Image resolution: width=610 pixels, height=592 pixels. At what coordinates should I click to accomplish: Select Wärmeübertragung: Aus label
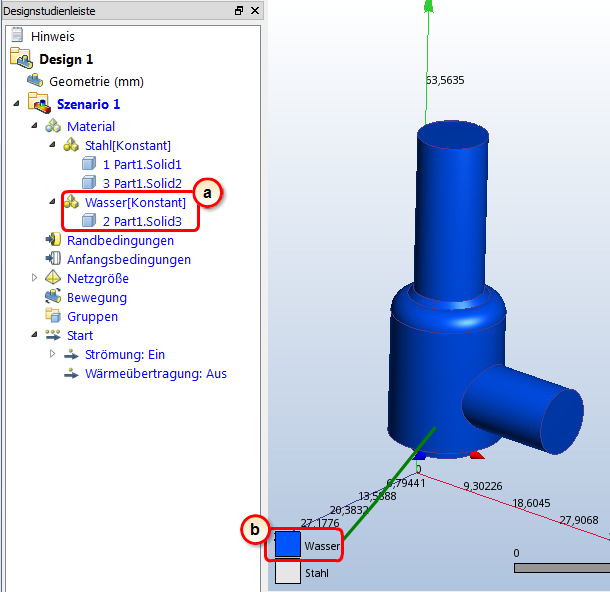[x=156, y=373]
